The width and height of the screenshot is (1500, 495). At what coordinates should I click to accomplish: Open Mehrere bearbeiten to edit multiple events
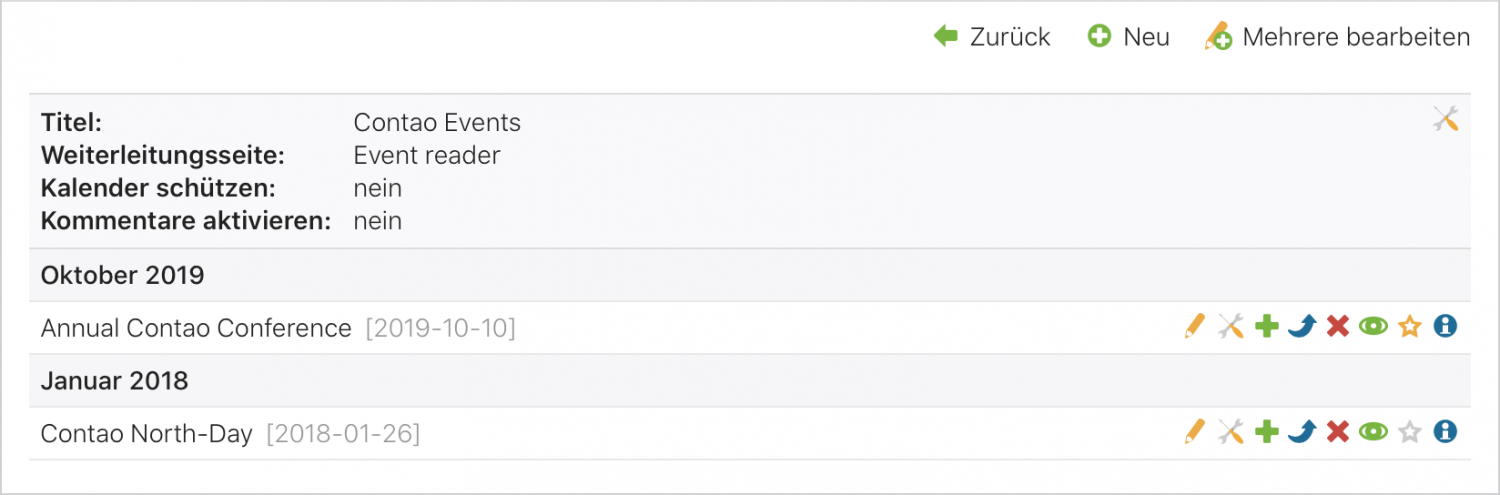[x=1338, y=37]
